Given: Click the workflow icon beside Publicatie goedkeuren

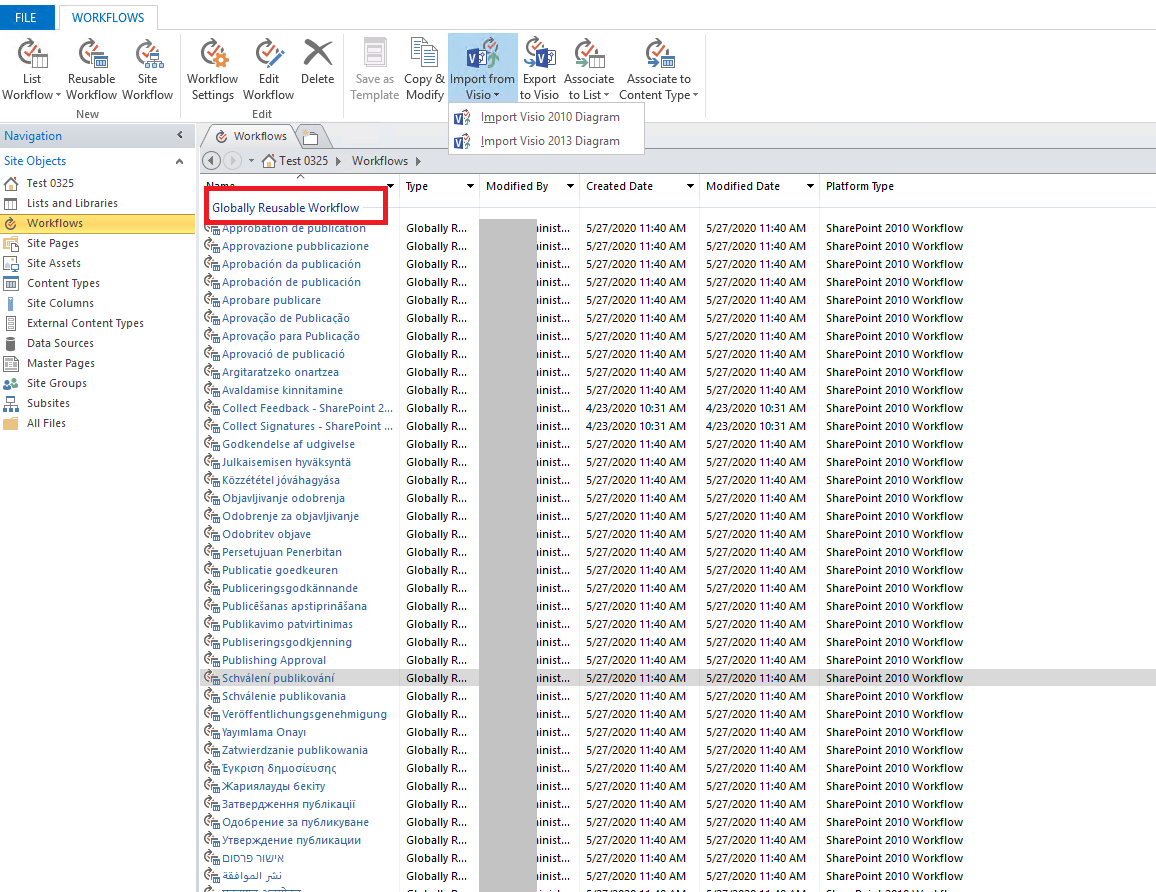Looking at the screenshot, I should point(212,570).
